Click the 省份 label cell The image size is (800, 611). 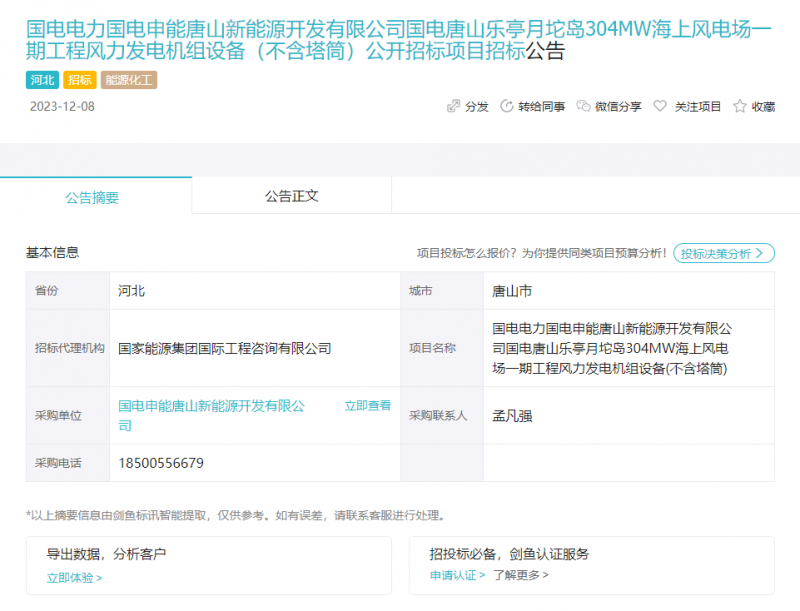[68, 291]
